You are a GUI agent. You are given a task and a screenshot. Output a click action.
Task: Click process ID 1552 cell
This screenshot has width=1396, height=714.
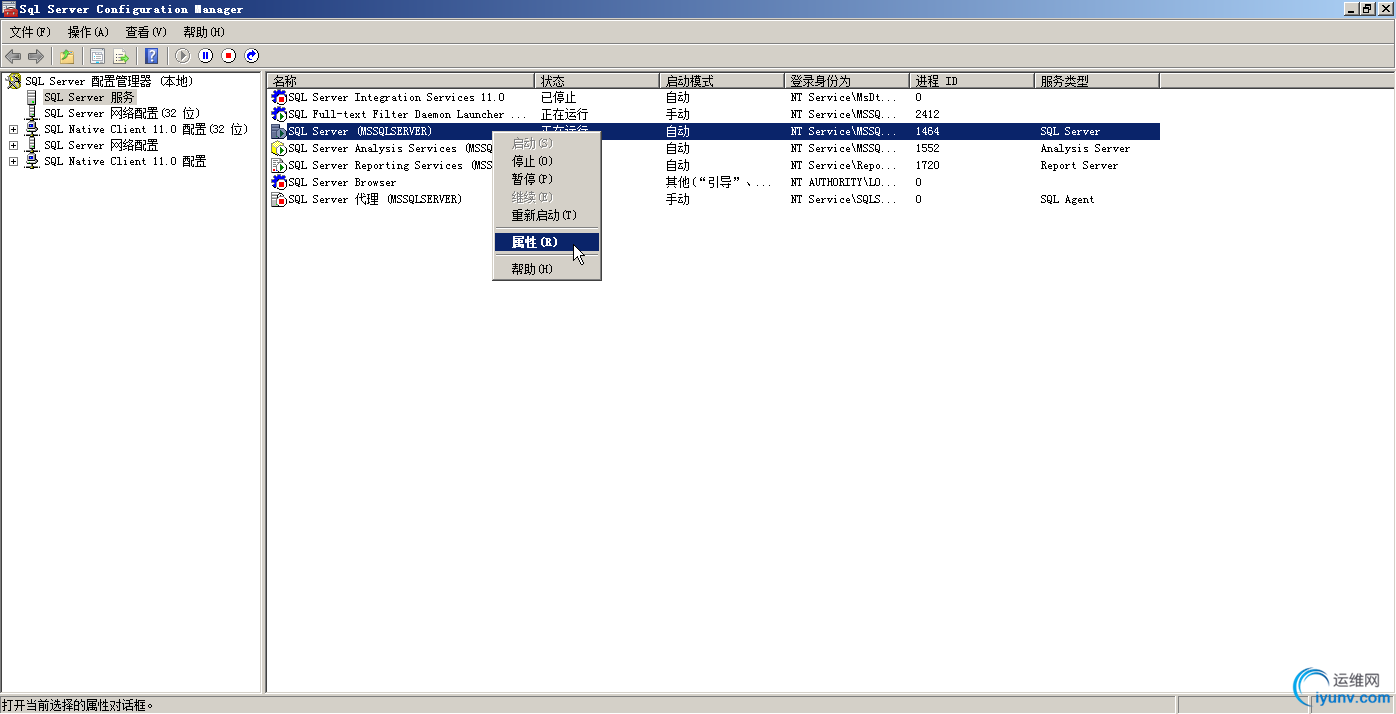[x=927, y=148]
